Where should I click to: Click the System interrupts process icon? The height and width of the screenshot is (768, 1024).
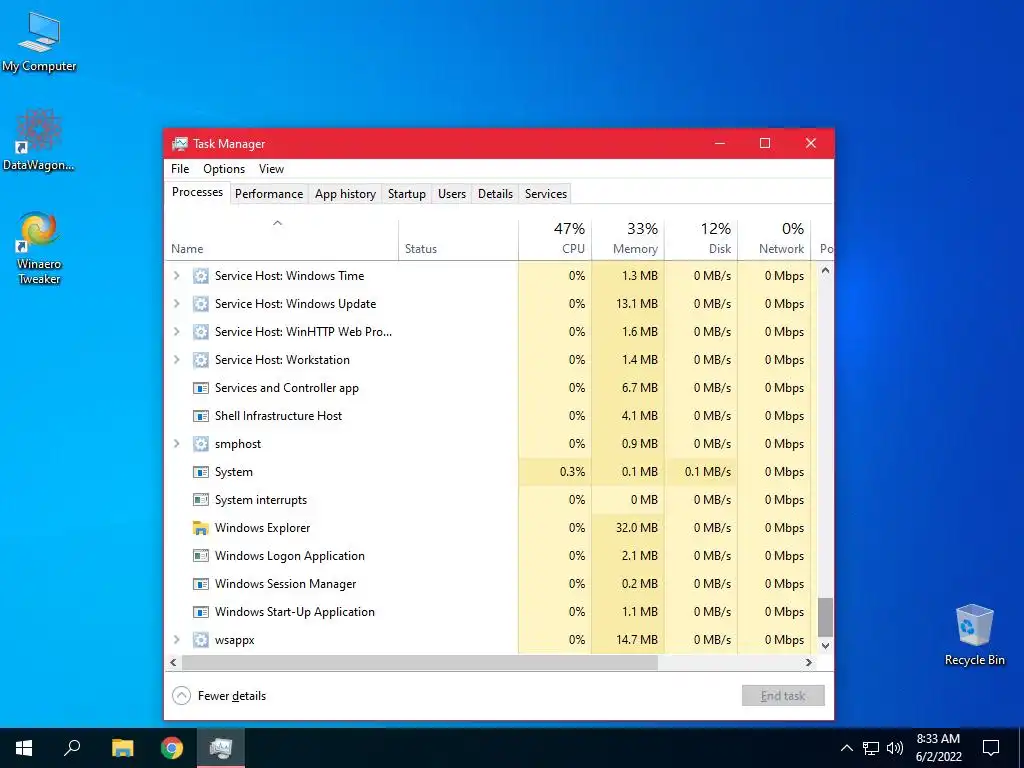200,500
